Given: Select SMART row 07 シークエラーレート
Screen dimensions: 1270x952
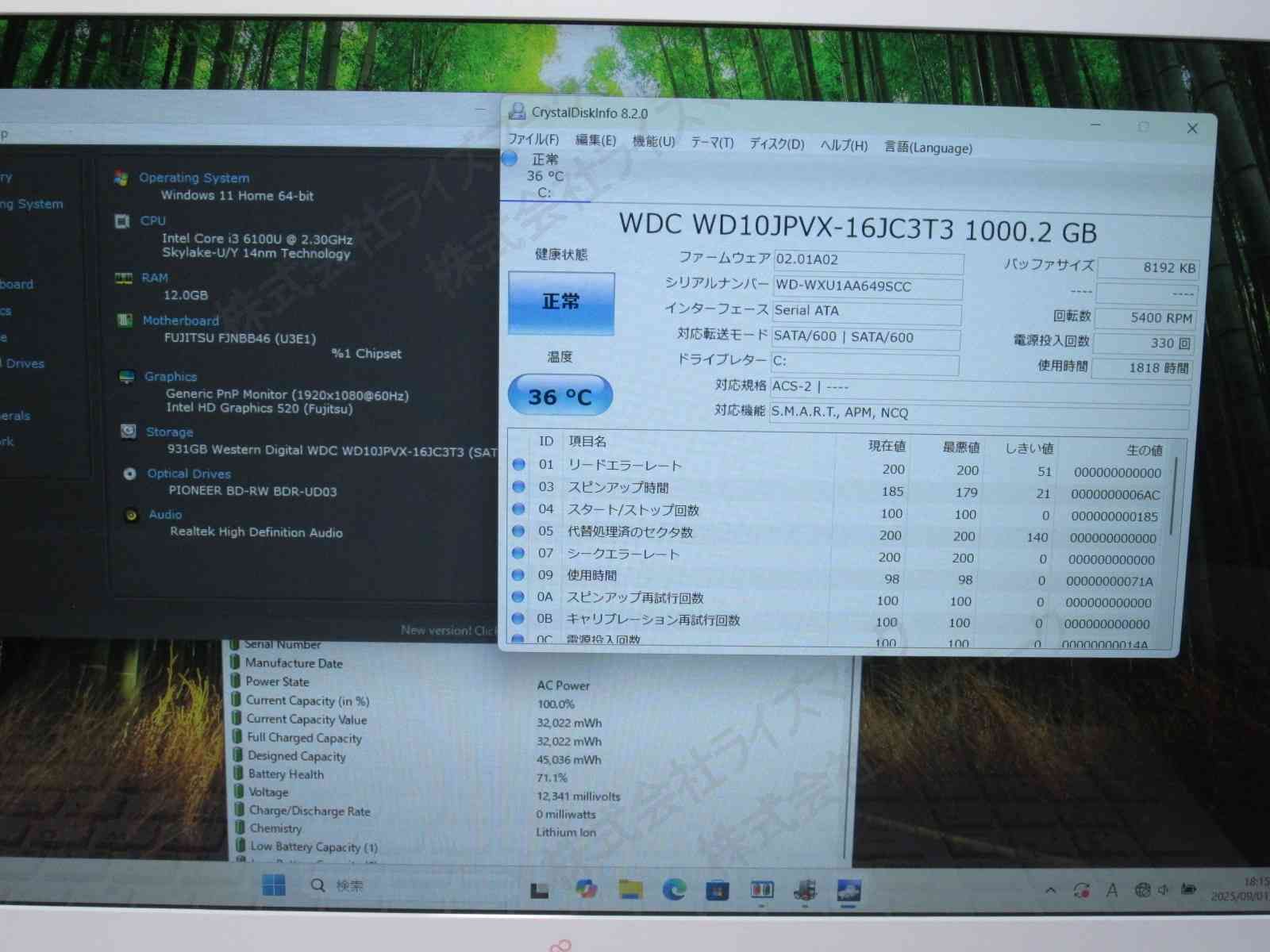Looking at the screenshot, I should click(837, 555).
